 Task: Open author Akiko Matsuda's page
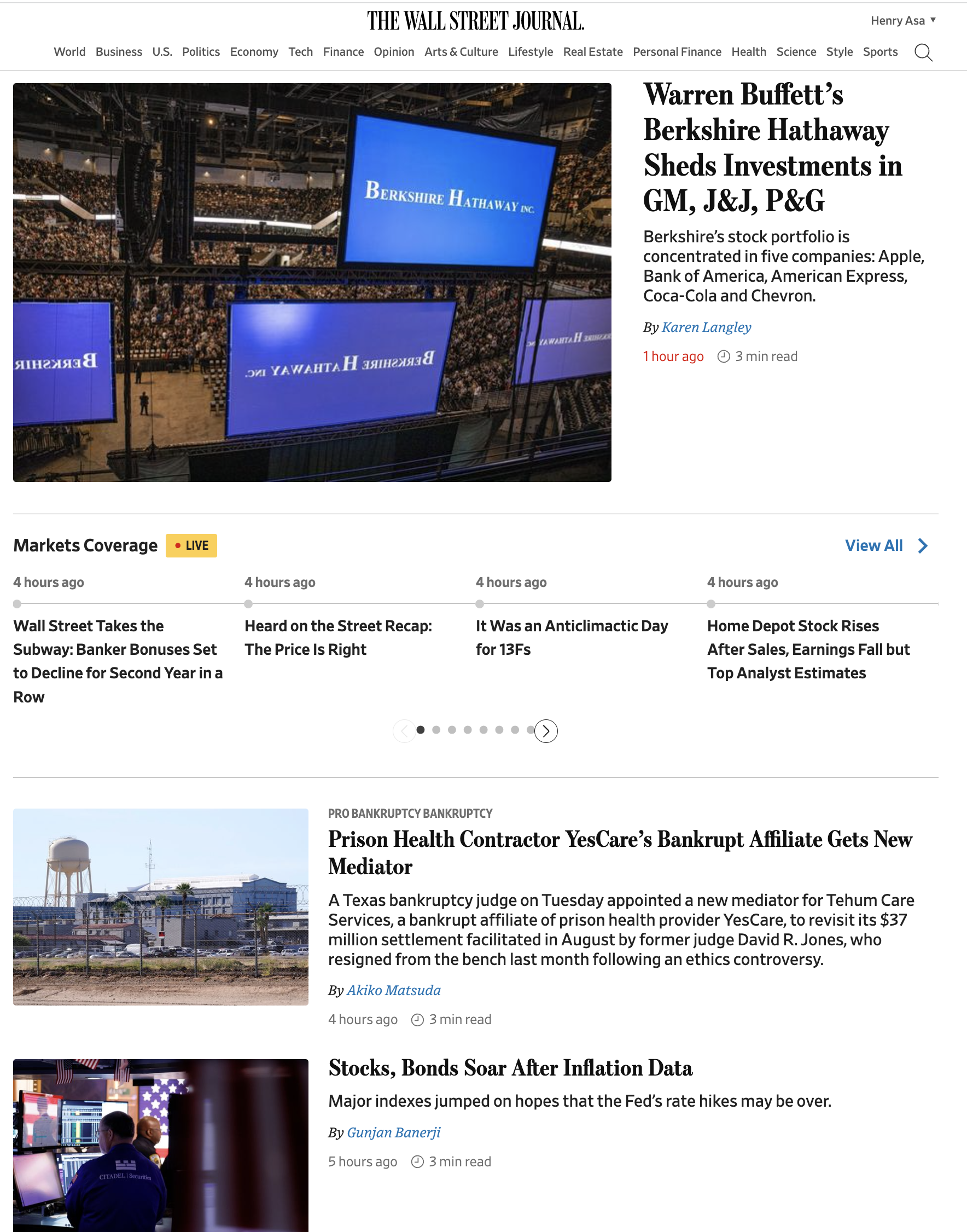(393, 990)
